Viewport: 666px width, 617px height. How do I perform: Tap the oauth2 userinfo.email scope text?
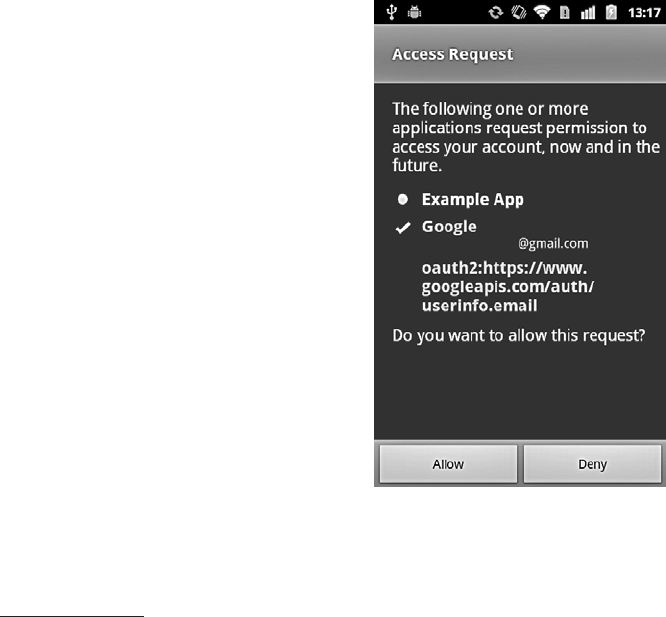coord(508,287)
